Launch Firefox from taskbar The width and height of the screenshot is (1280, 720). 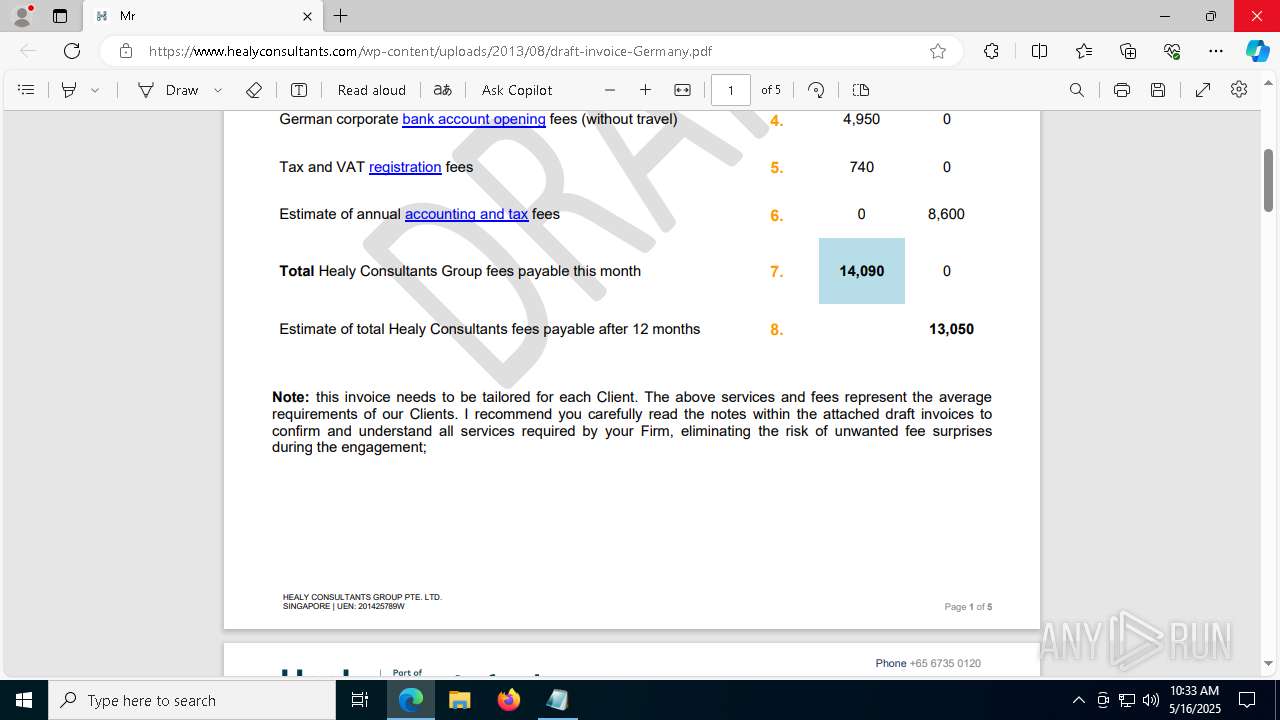click(x=508, y=700)
